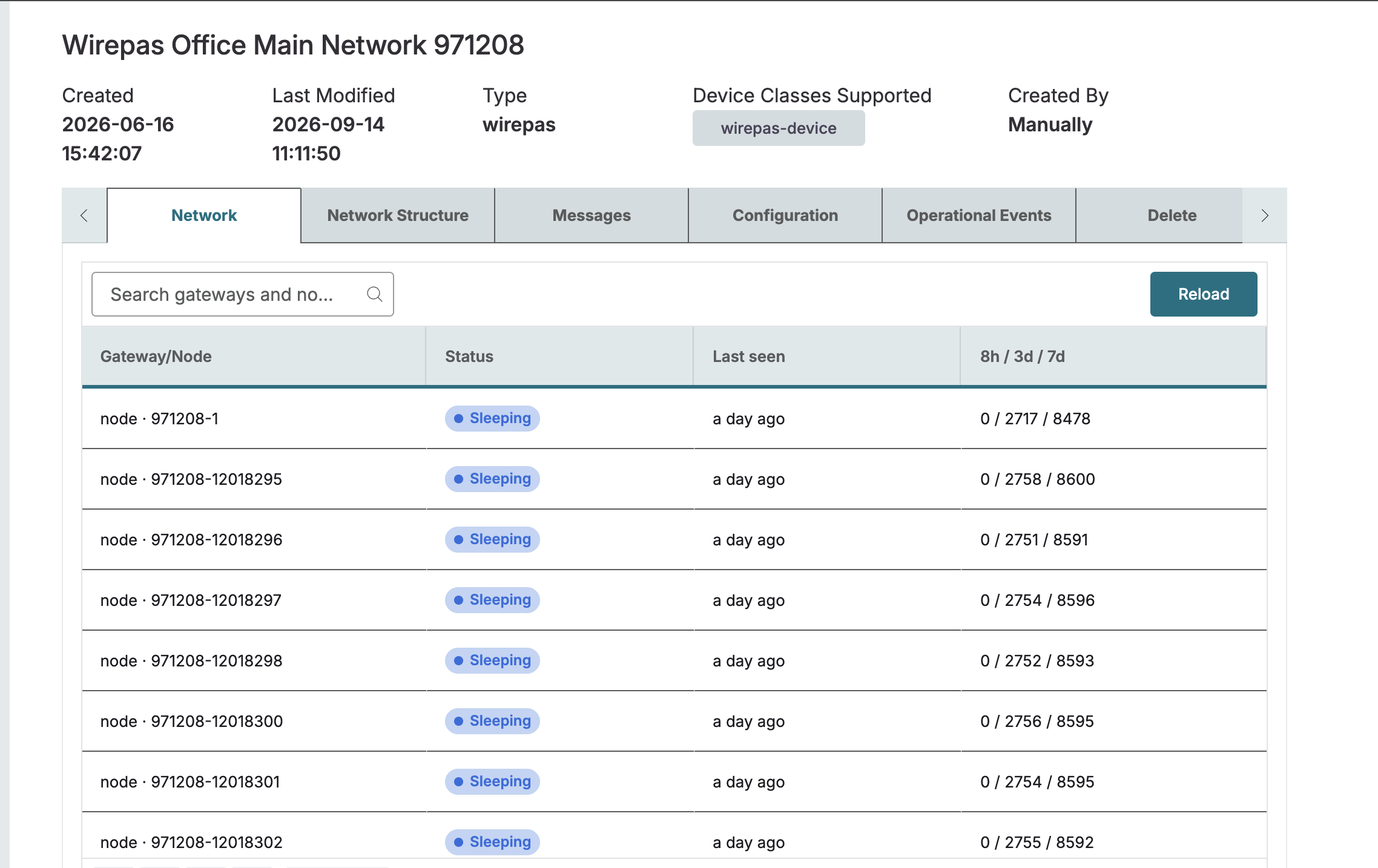Image resolution: width=1378 pixels, height=868 pixels.
Task: Click the Last seen column header
Action: coord(827,357)
